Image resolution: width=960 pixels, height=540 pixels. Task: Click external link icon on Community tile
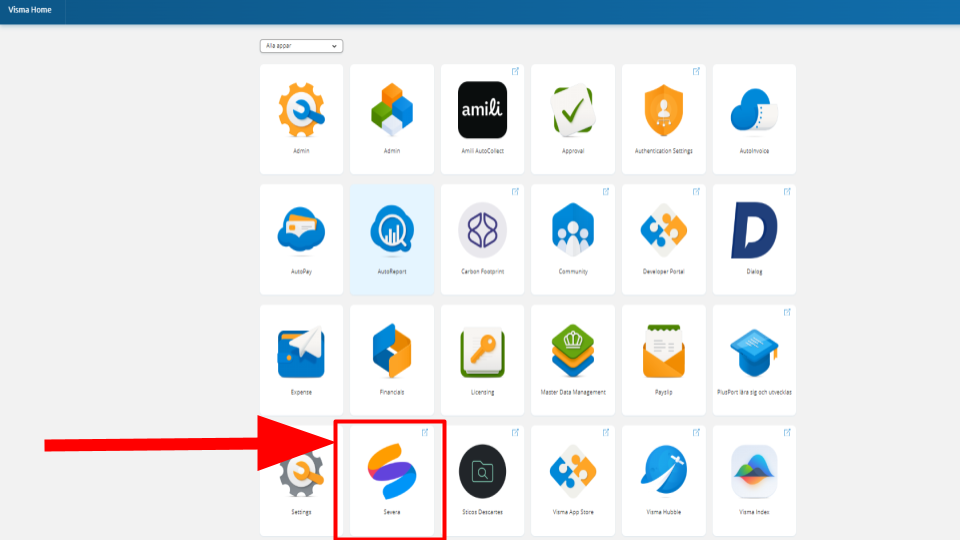(606, 192)
